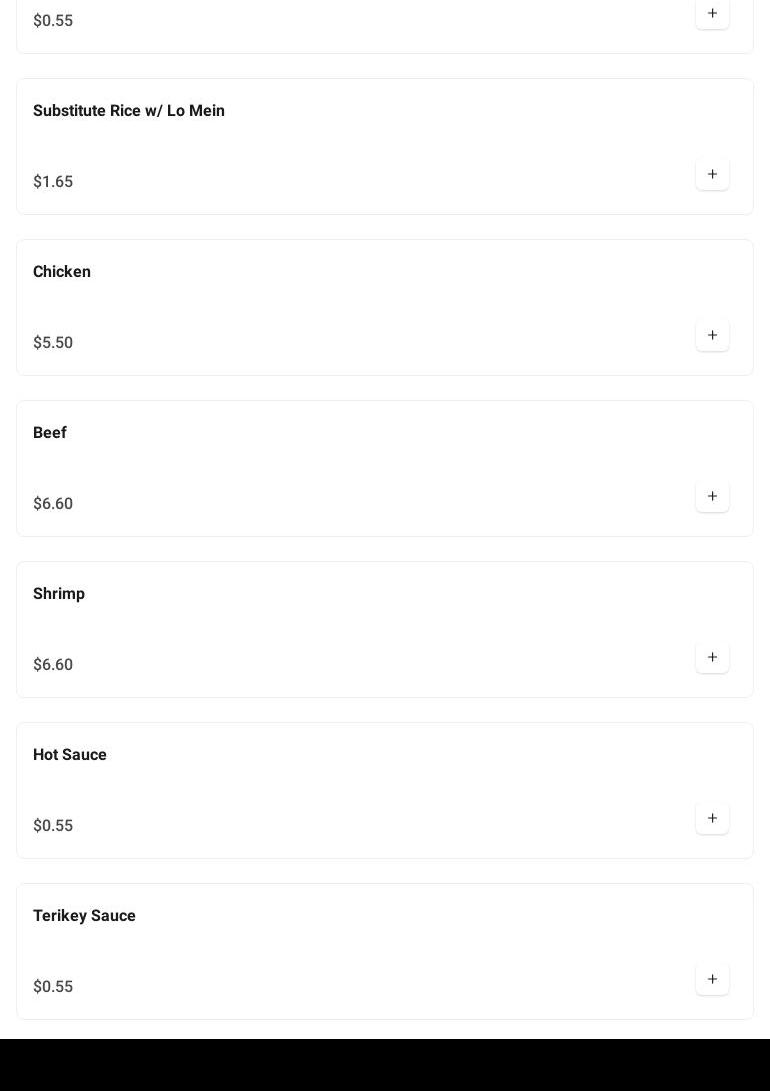Select the Hot Sauce item name

coord(70,755)
